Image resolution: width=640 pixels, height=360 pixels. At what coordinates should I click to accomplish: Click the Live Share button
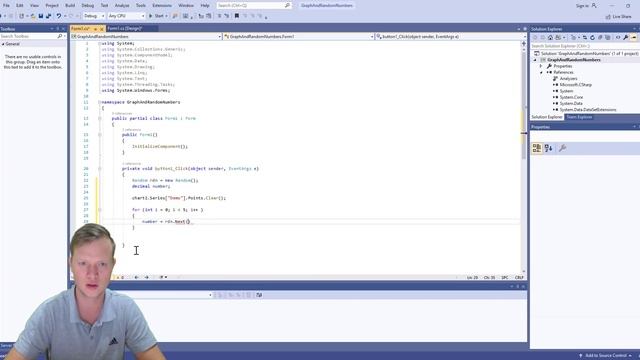click(x=619, y=16)
